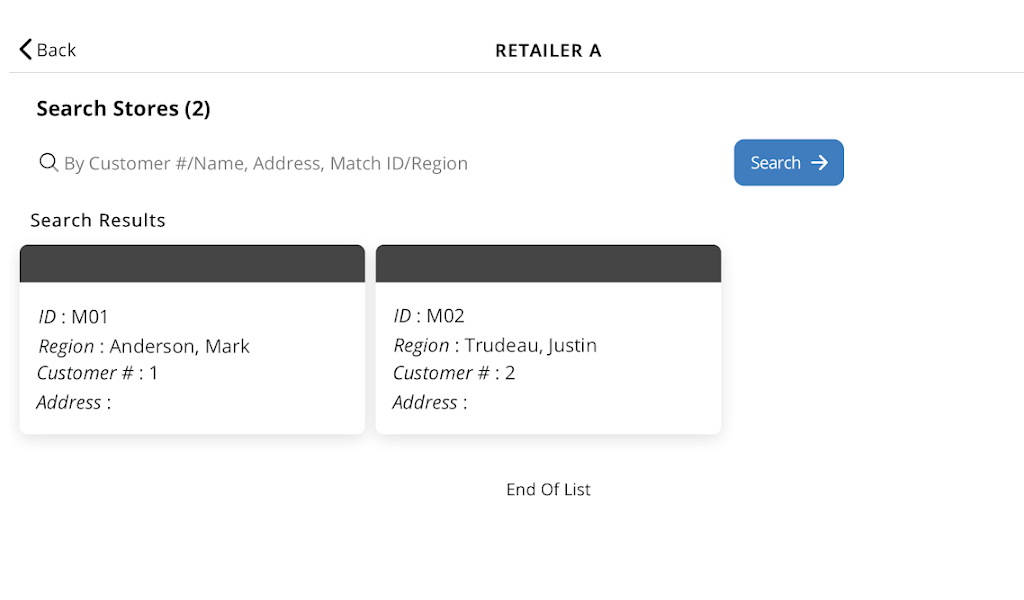Viewport: 1024px width, 600px height.
Task: Click the Search Results label
Action: (x=98, y=220)
